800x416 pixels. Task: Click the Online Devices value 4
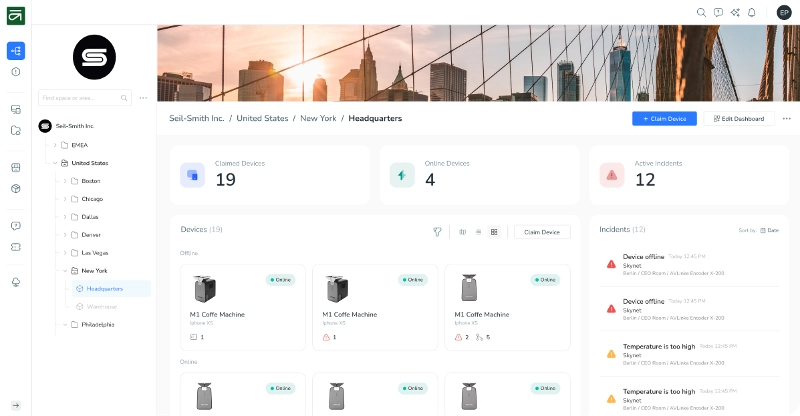click(430, 180)
